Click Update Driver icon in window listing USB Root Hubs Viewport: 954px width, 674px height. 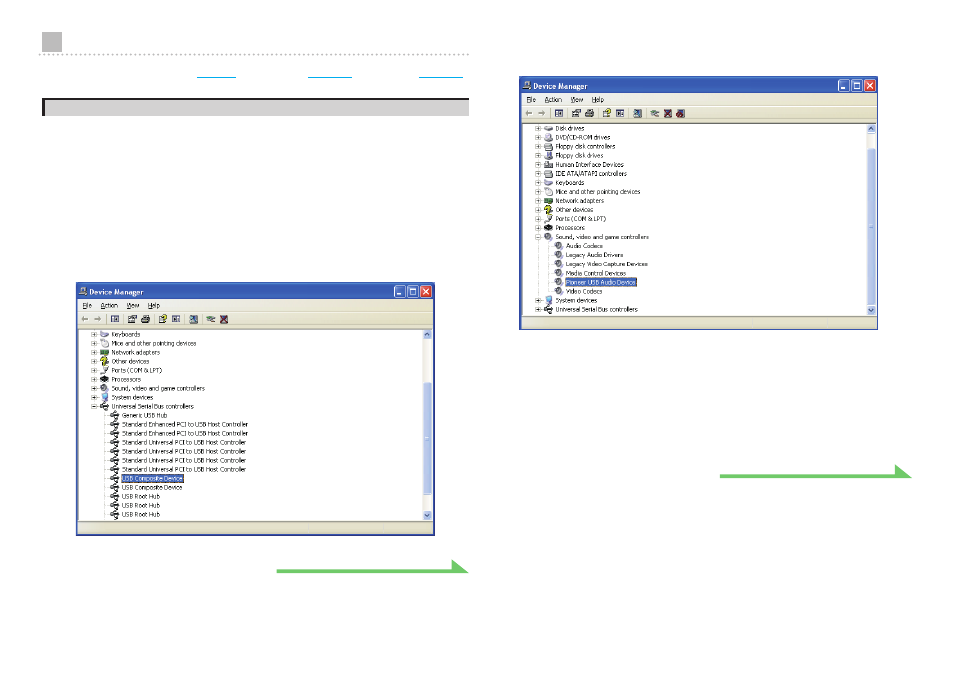[211, 319]
